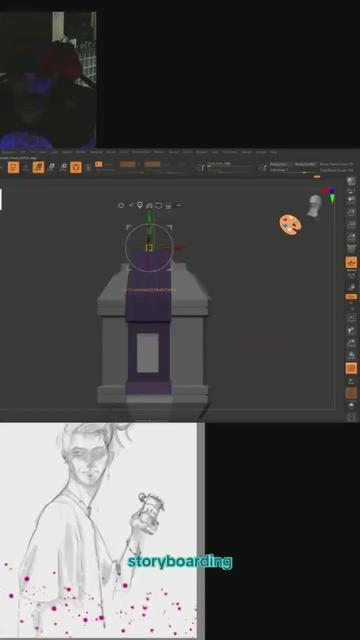The height and width of the screenshot is (640, 360).
Task: Click the yellow center square of the gizmo
Action: (x=149, y=247)
